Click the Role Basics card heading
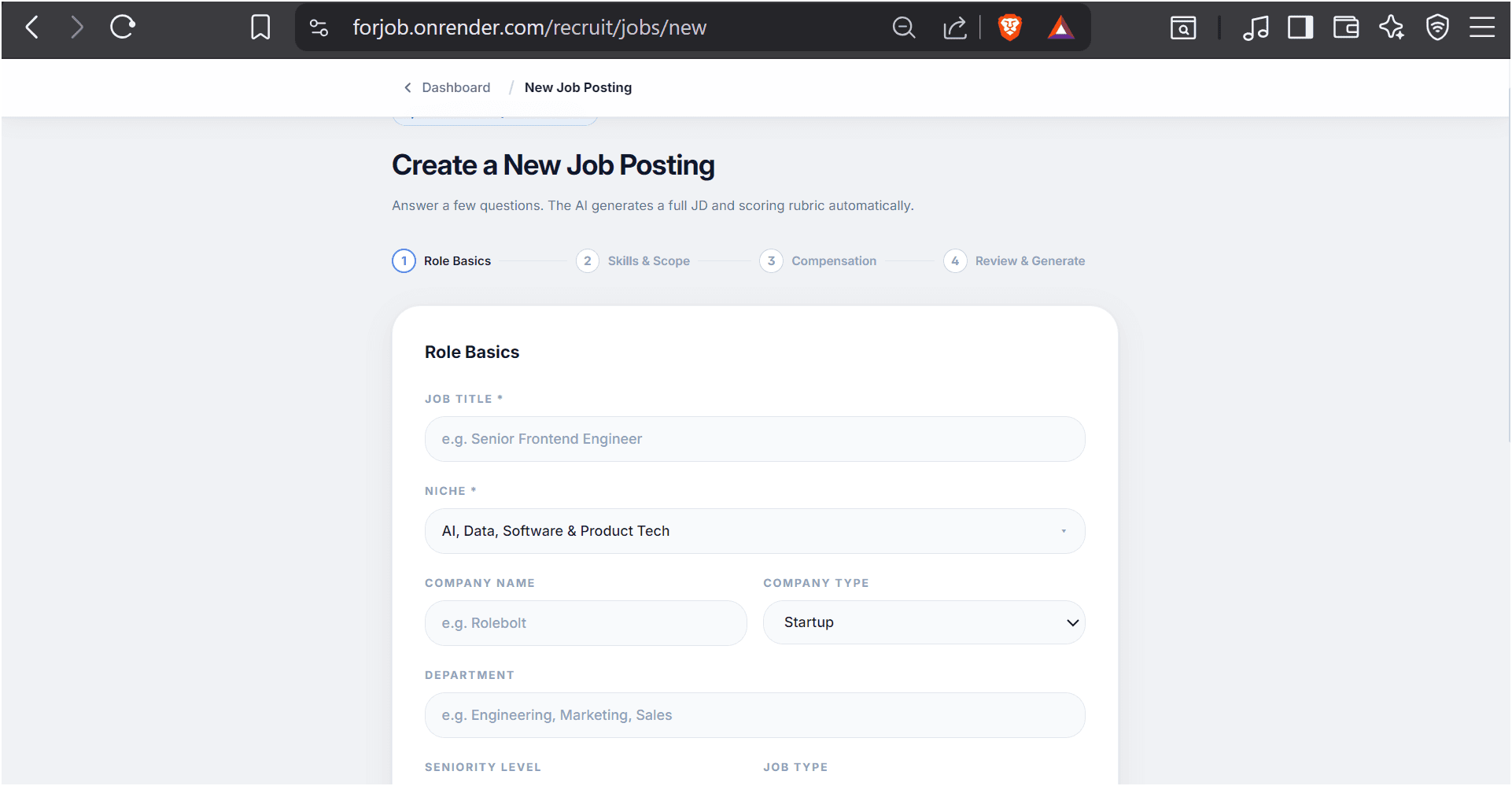This screenshot has height=786, width=1512. 472,352
